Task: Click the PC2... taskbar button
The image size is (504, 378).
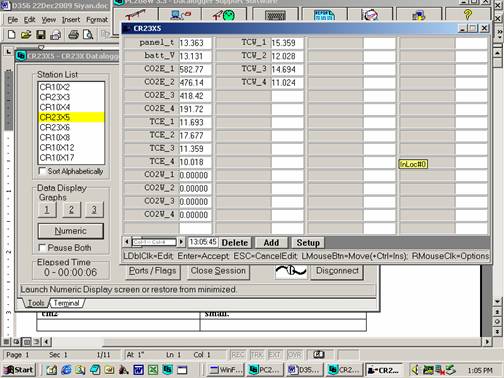Action: 265,370
